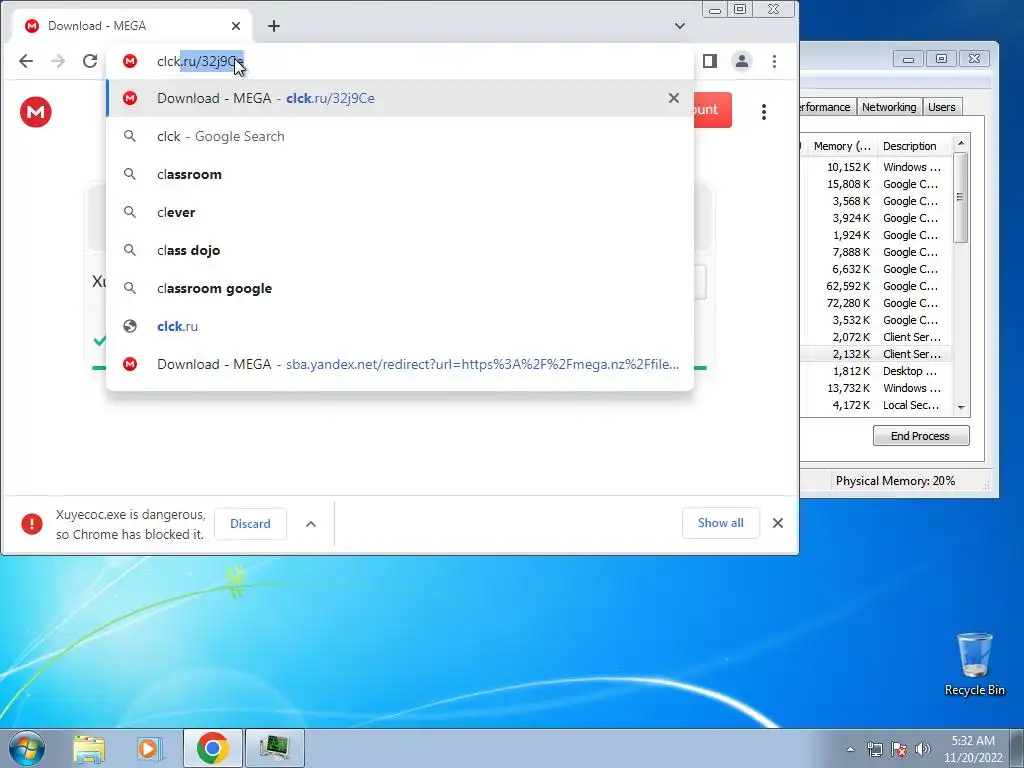Click the Action Center flag tray icon
The width and height of the screenshot is (1024, 768).
click(899, 749)
